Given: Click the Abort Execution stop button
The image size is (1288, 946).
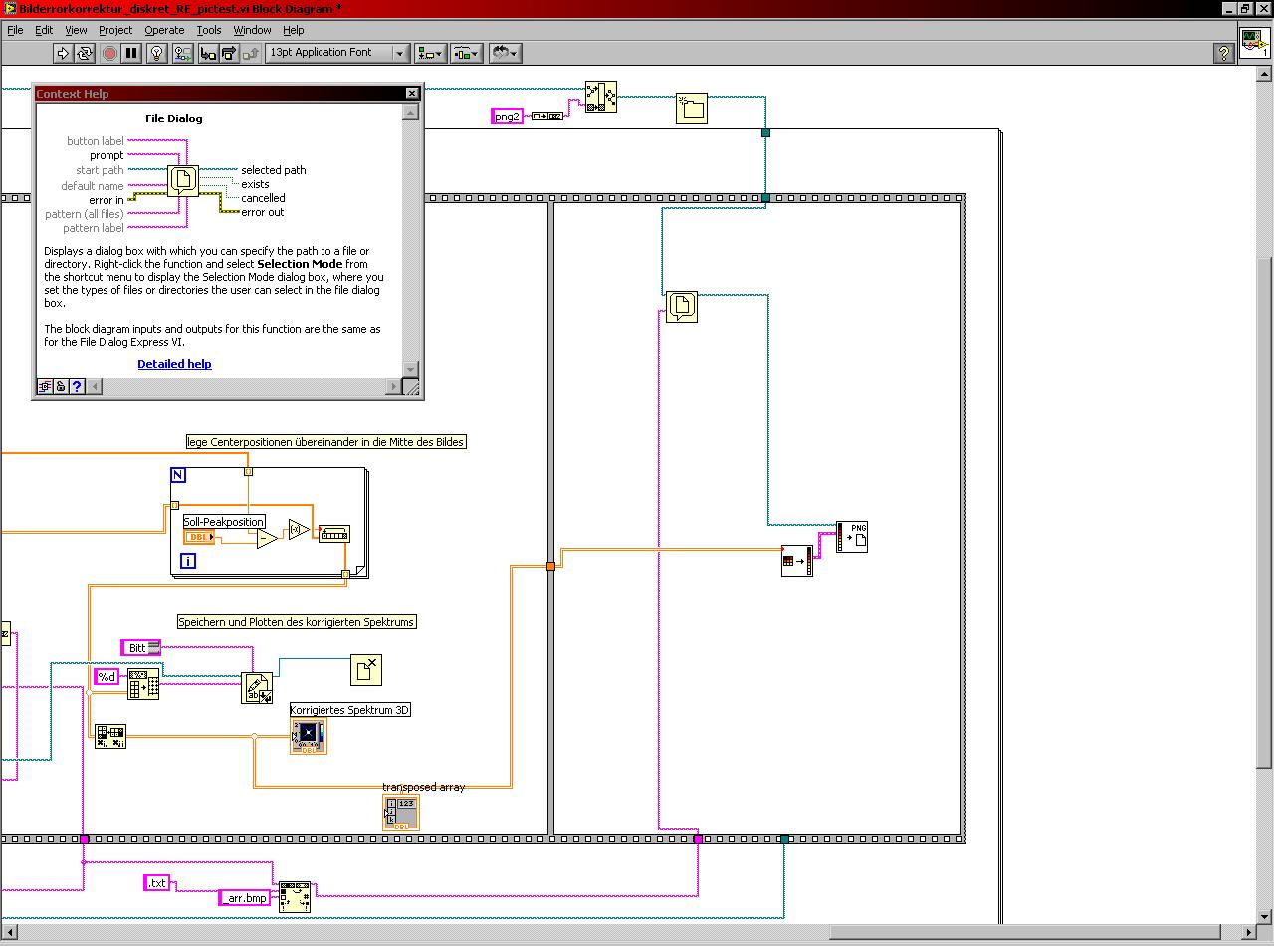Looking at the screenshot, I should pos(109,53).
